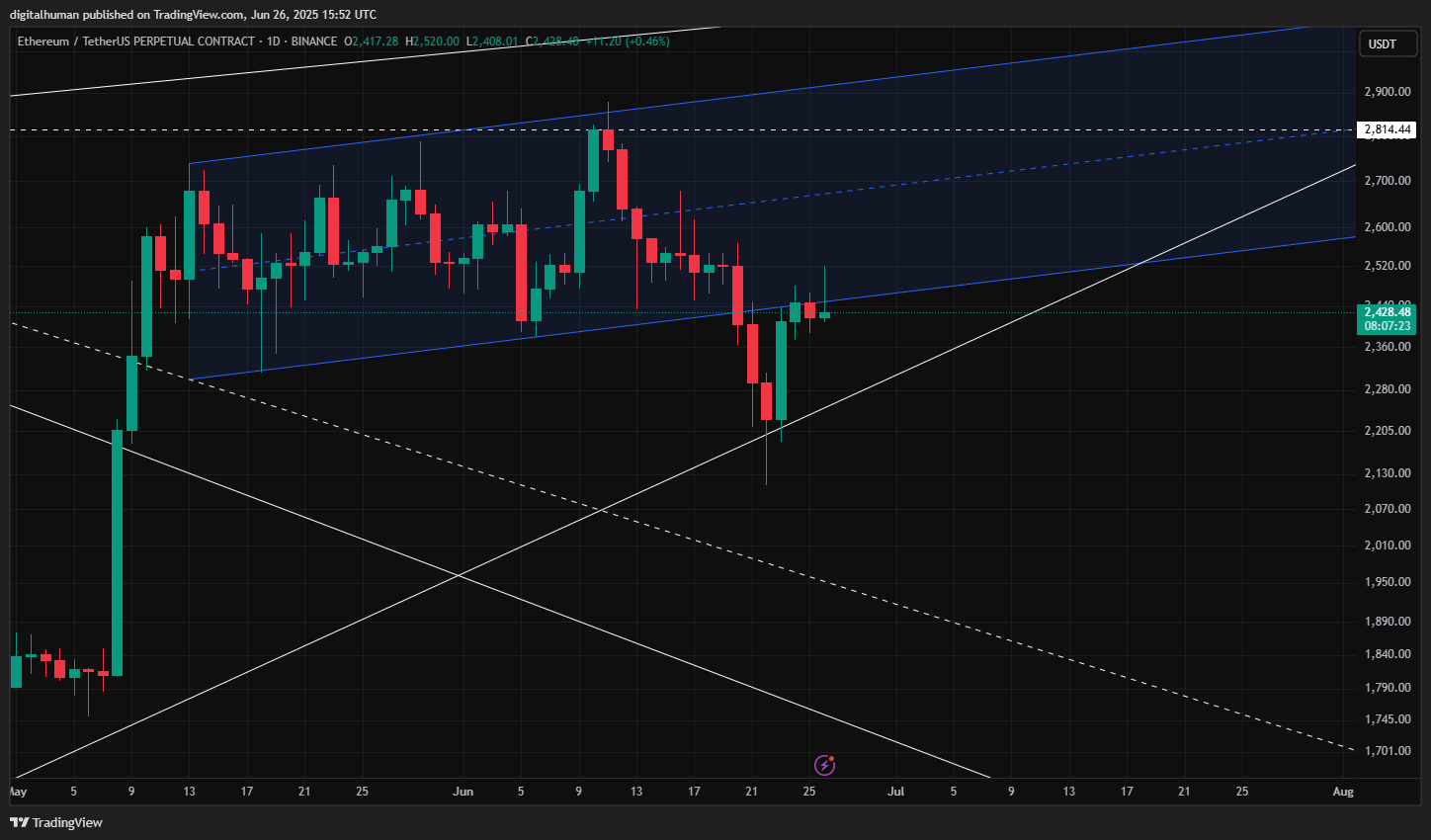Click the Ethereum / TetherUS PERPETUAL CONTRACT title
Screen dimensions: 1431x840
135,42
